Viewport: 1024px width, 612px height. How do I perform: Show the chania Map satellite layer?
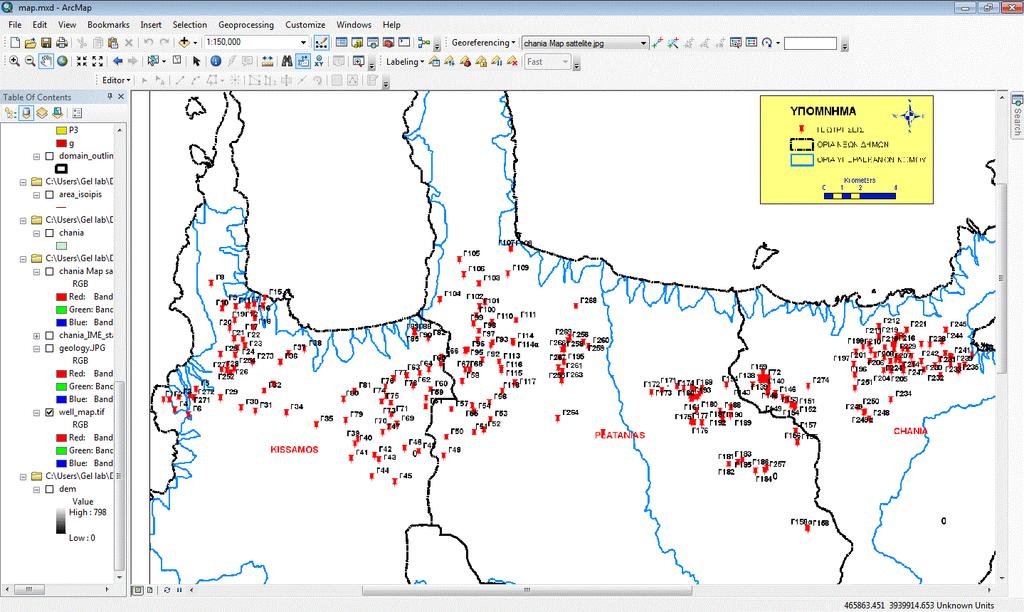[x=50, y=272]
